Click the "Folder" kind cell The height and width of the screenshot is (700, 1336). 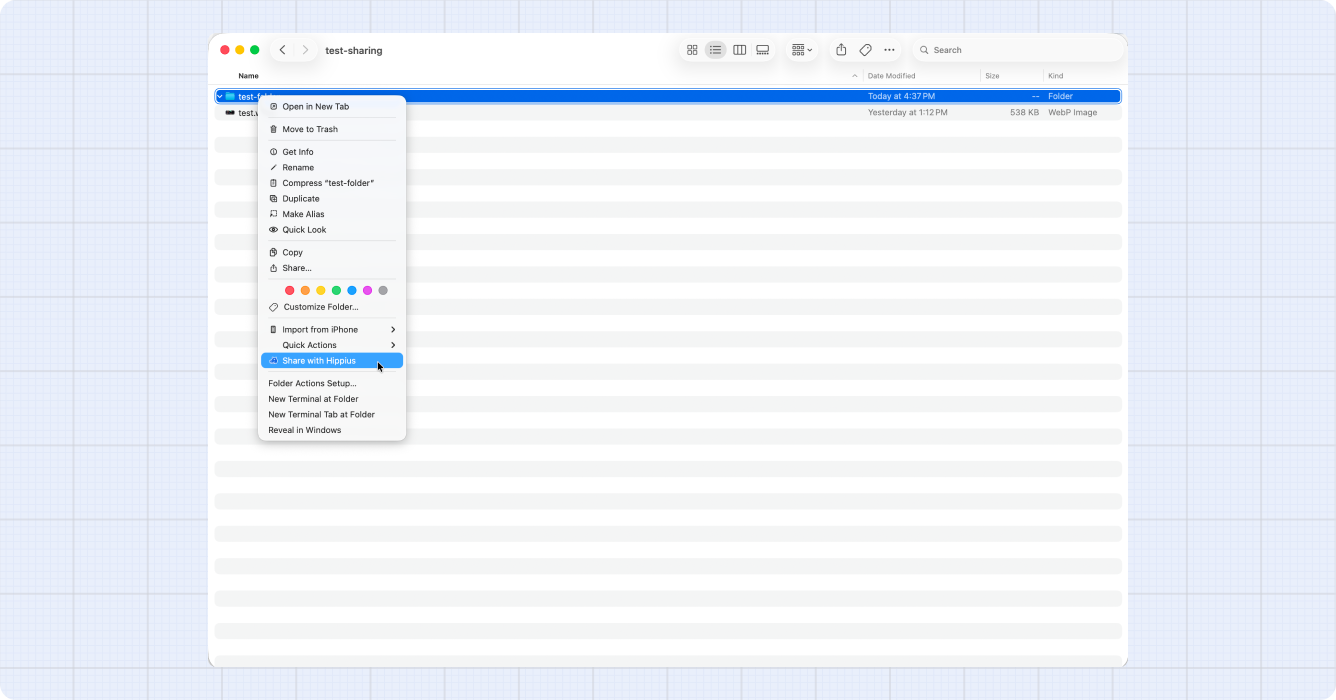point(1060,96)
